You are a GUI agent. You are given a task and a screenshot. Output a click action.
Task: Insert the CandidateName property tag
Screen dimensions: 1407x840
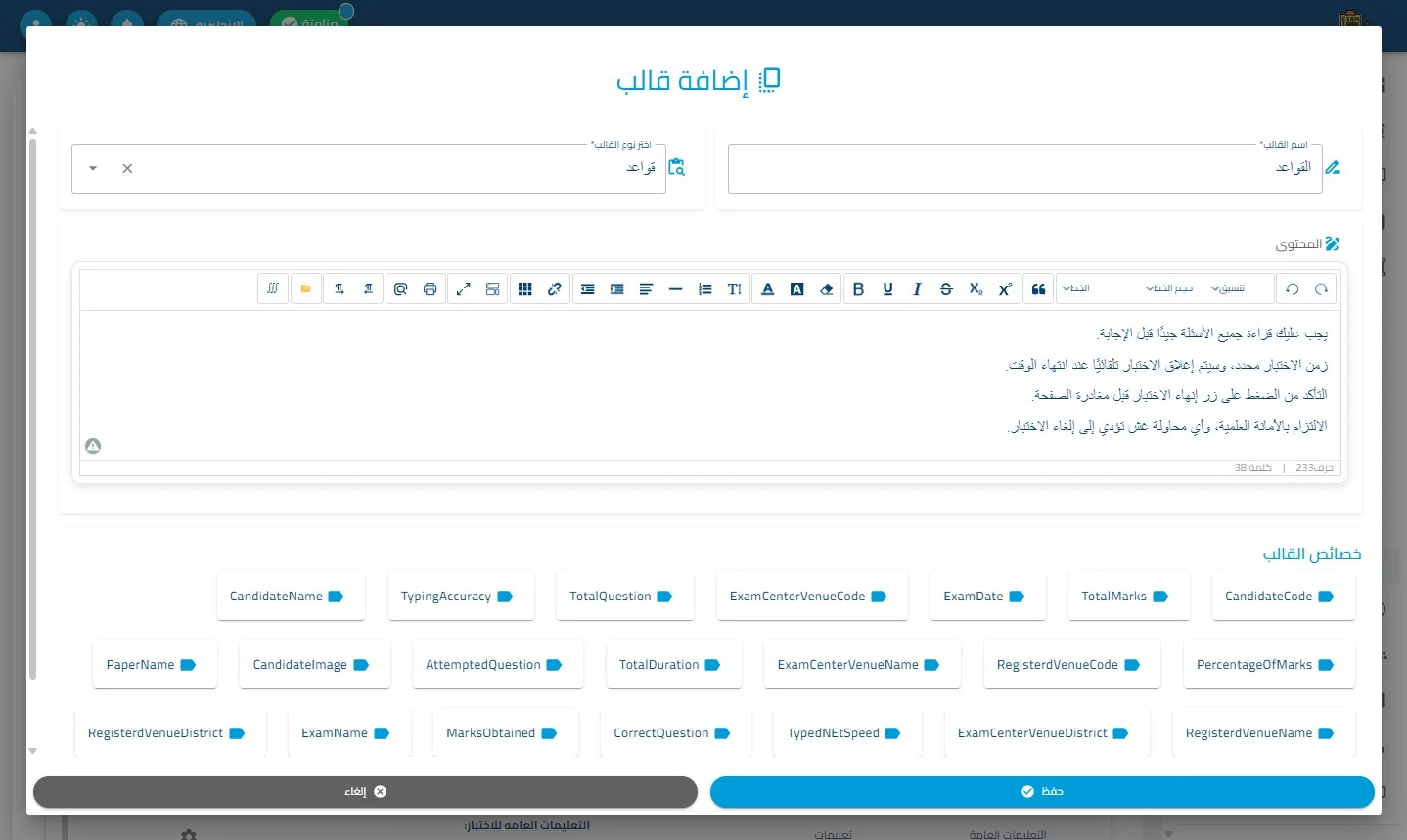pyautogui.click(x=291, y=597)
